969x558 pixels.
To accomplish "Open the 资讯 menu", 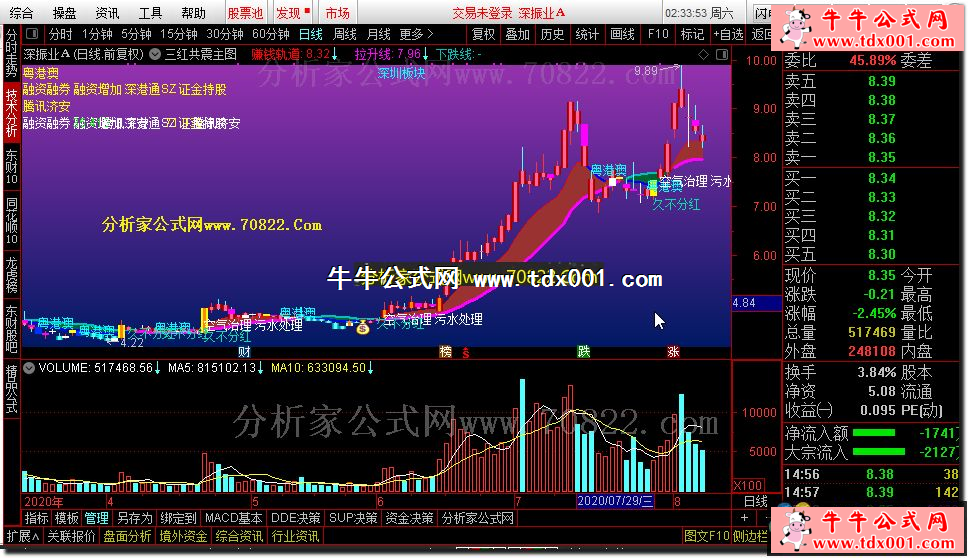I will tap(107, 13).
